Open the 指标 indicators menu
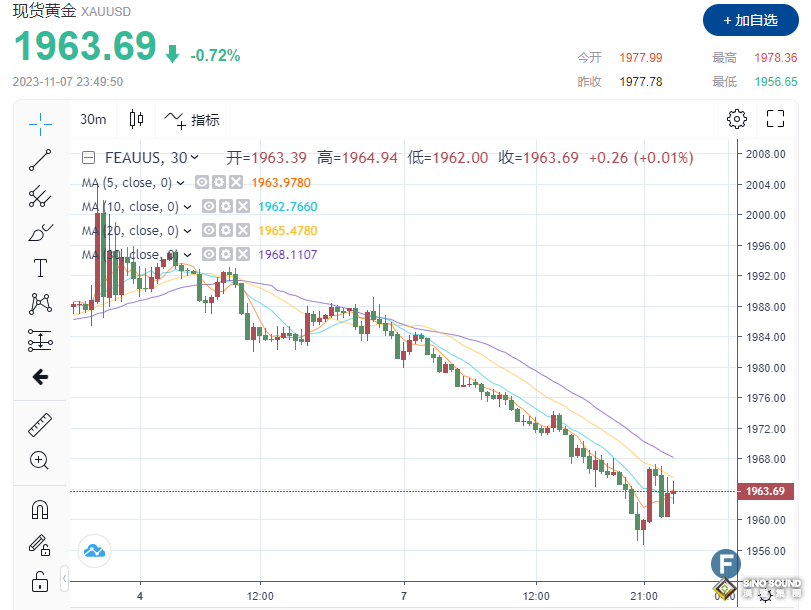The image size is (811, 610). (x=192, y=119)
